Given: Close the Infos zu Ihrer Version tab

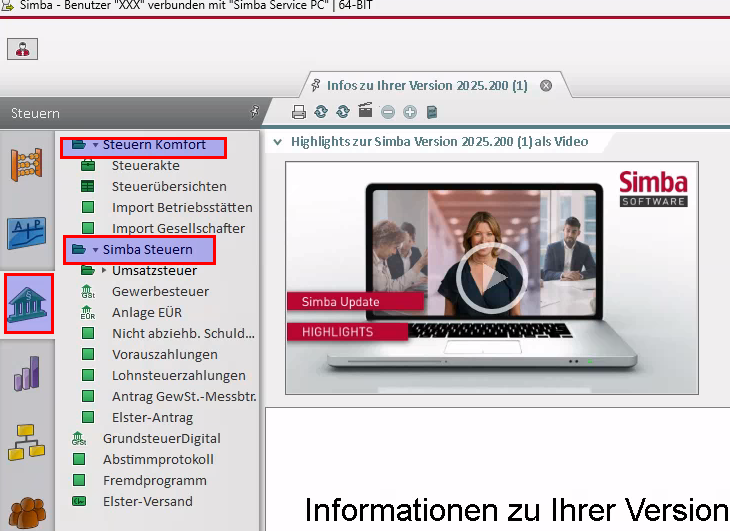Looking at the screenshot, I should pyautogui.click(x=546, y=86).
